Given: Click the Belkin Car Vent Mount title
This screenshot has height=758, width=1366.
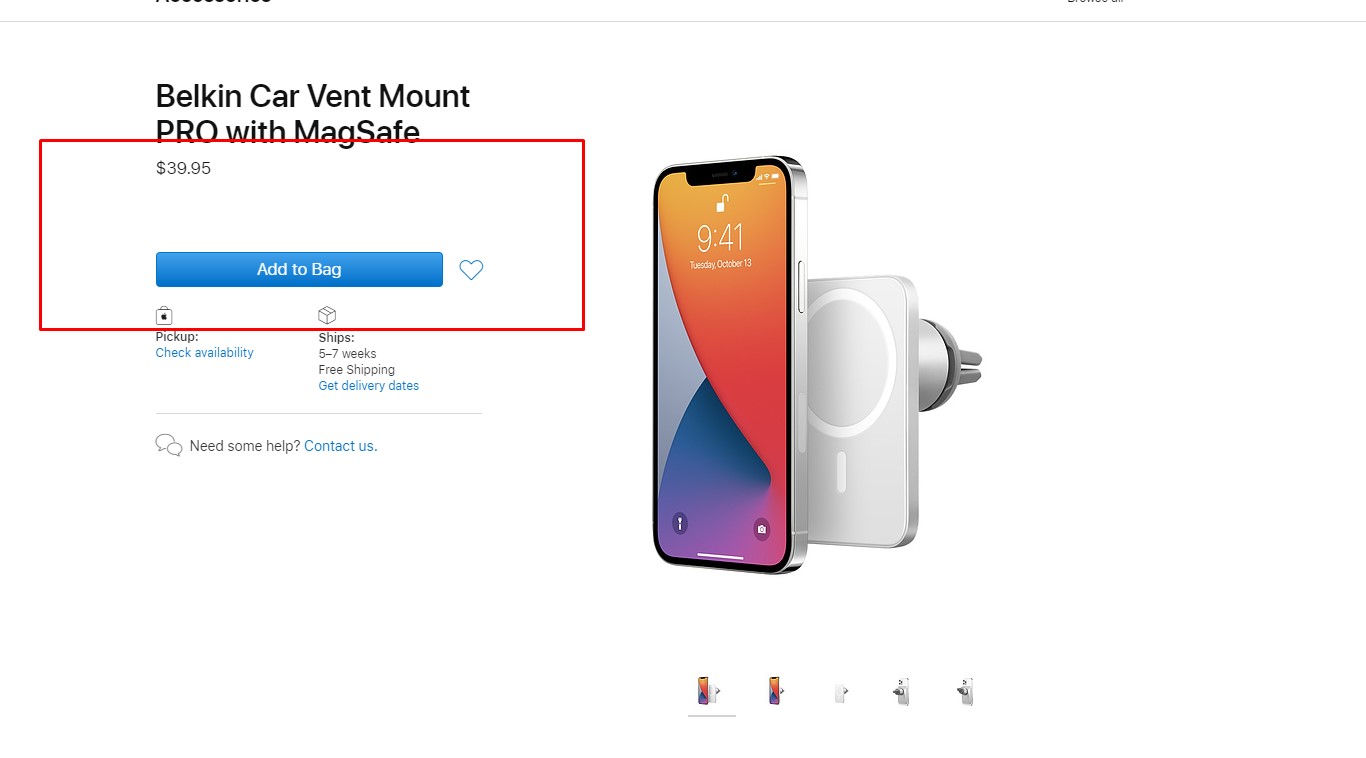Looking at the screenshot, I should pos(312,114).
